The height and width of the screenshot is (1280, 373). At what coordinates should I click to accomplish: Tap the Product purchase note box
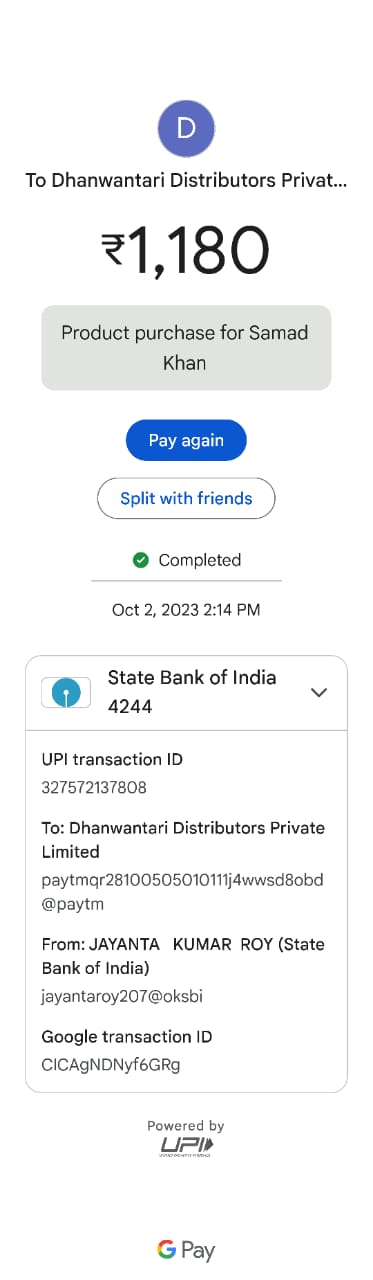186,347
